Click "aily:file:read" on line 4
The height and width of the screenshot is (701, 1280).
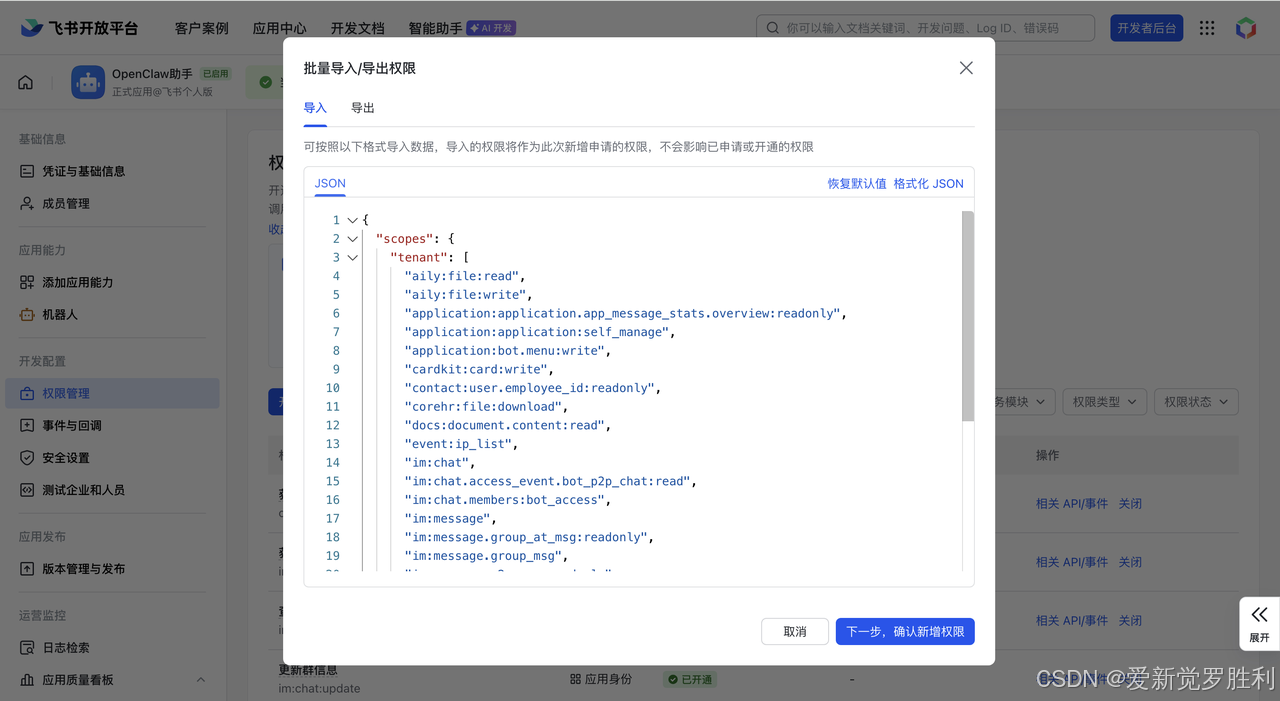click(461, 276)
